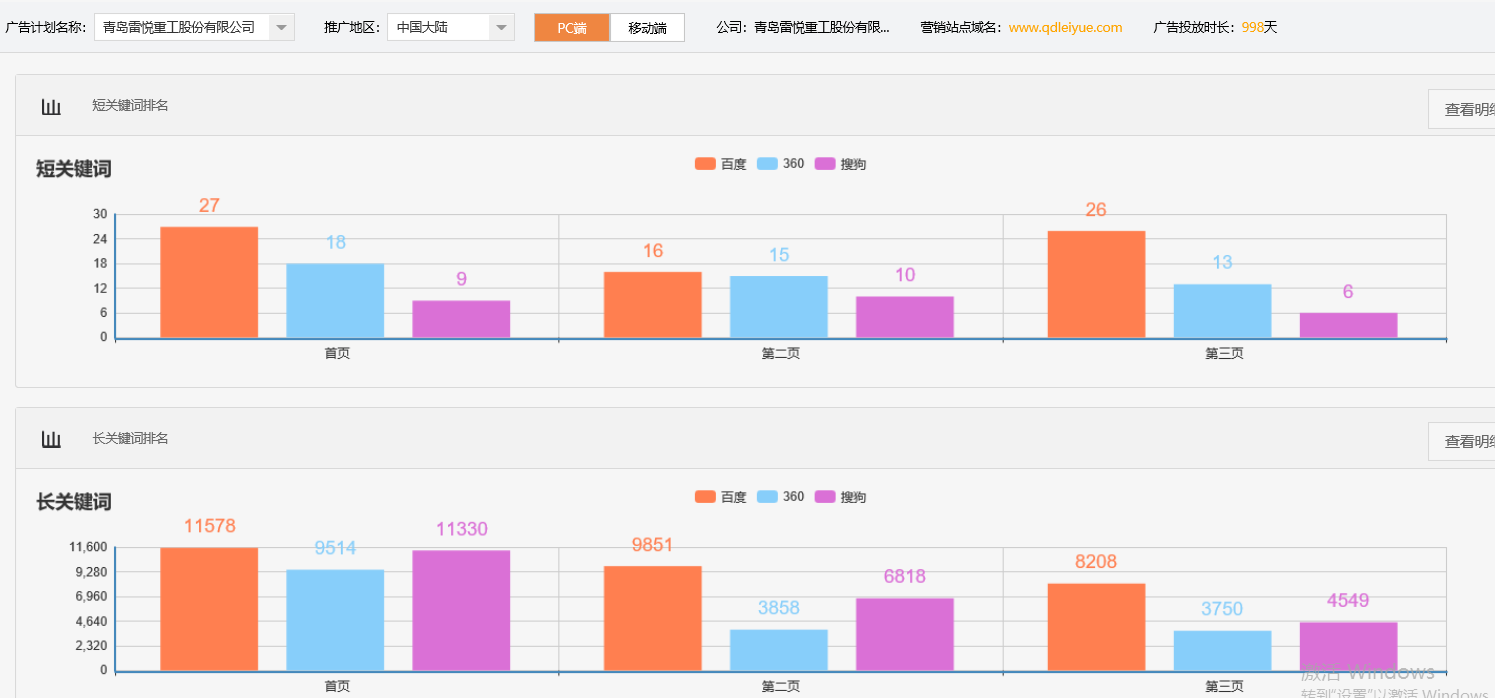This screenshot has height=698, width=1495.
Task: Click the 搜狗 首页 bar showing 11330
Action: click(461, 610)
